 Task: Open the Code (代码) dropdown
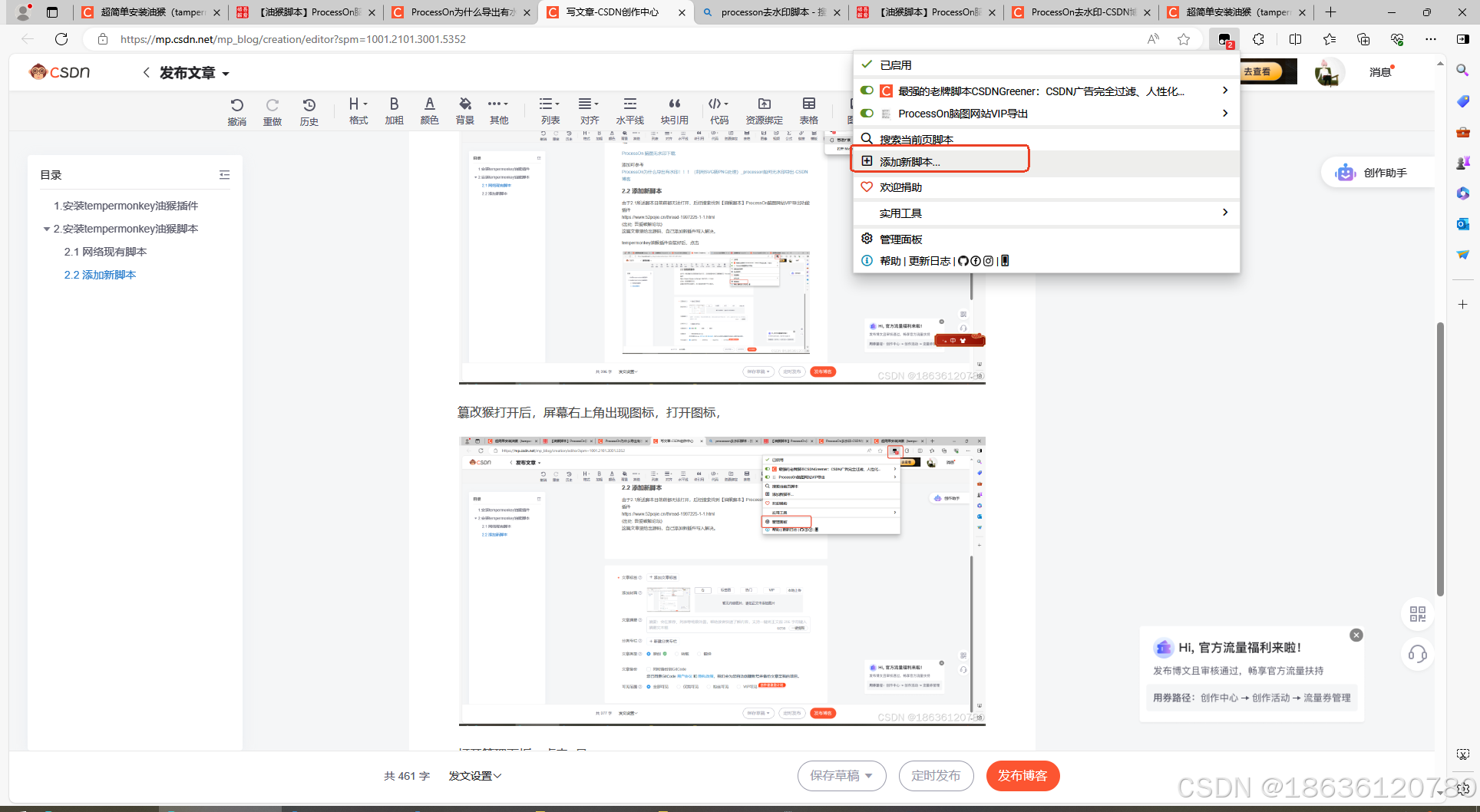click(x=719, y=111)
